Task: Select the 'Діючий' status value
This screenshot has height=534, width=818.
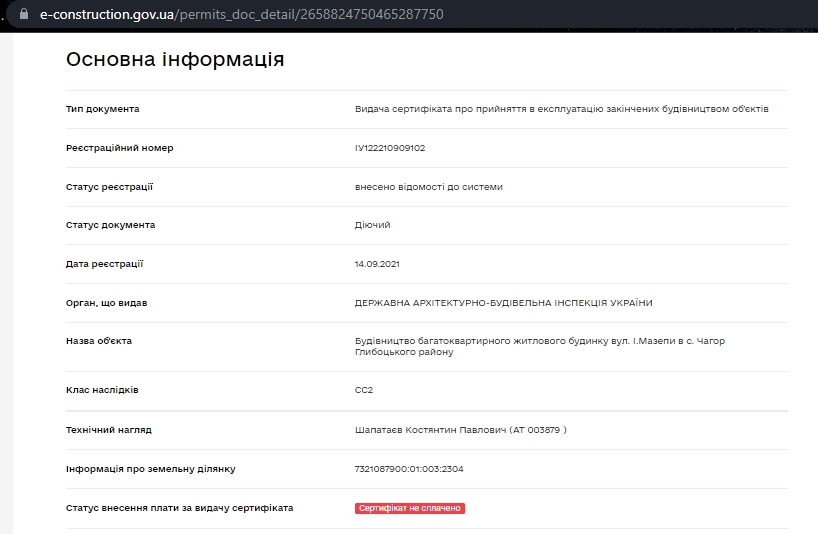Action: (372, 225)
